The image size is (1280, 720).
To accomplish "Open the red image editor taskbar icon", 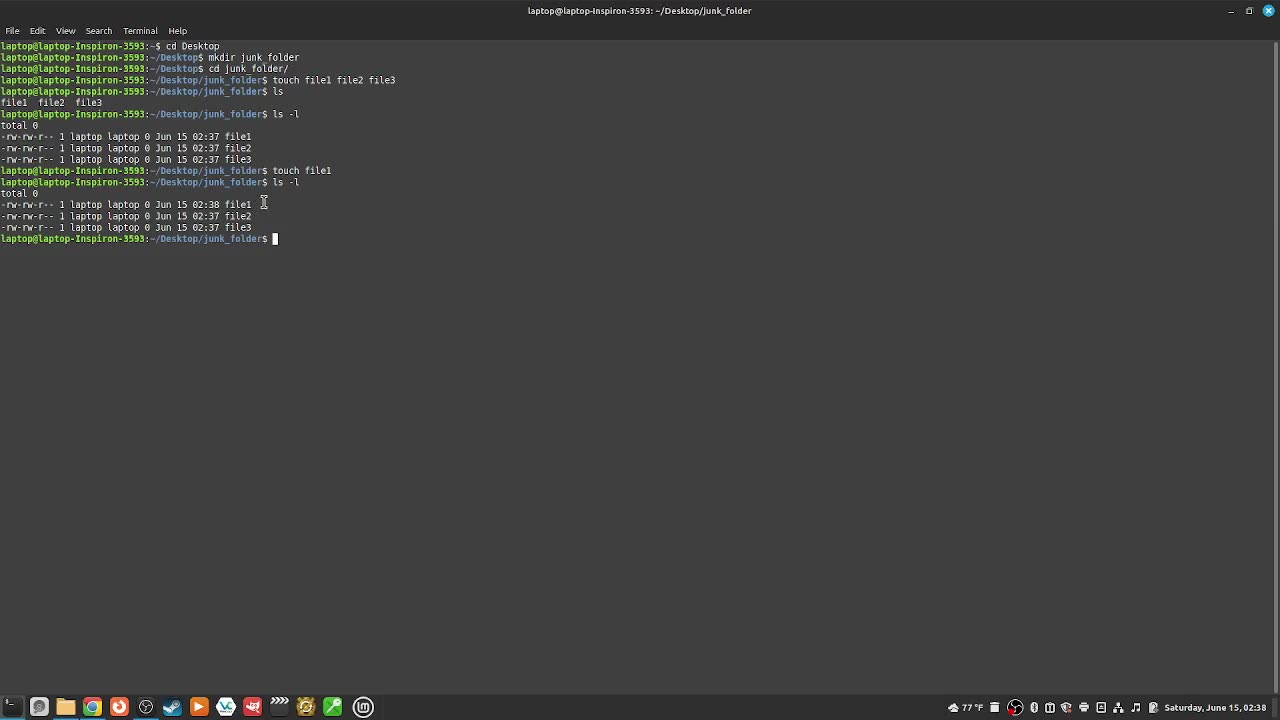I will pyautogui.click(x=252, y=707).
